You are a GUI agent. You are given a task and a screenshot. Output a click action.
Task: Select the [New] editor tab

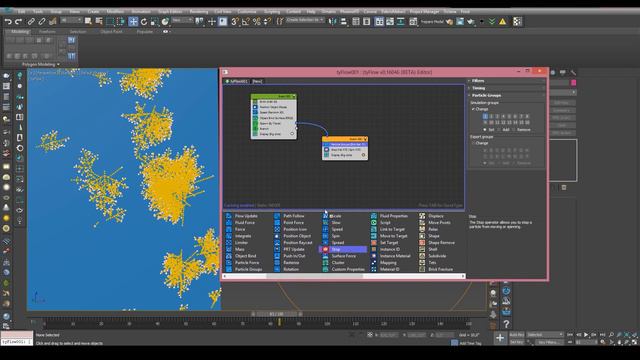pyautogui.click(x=257, y=81)
